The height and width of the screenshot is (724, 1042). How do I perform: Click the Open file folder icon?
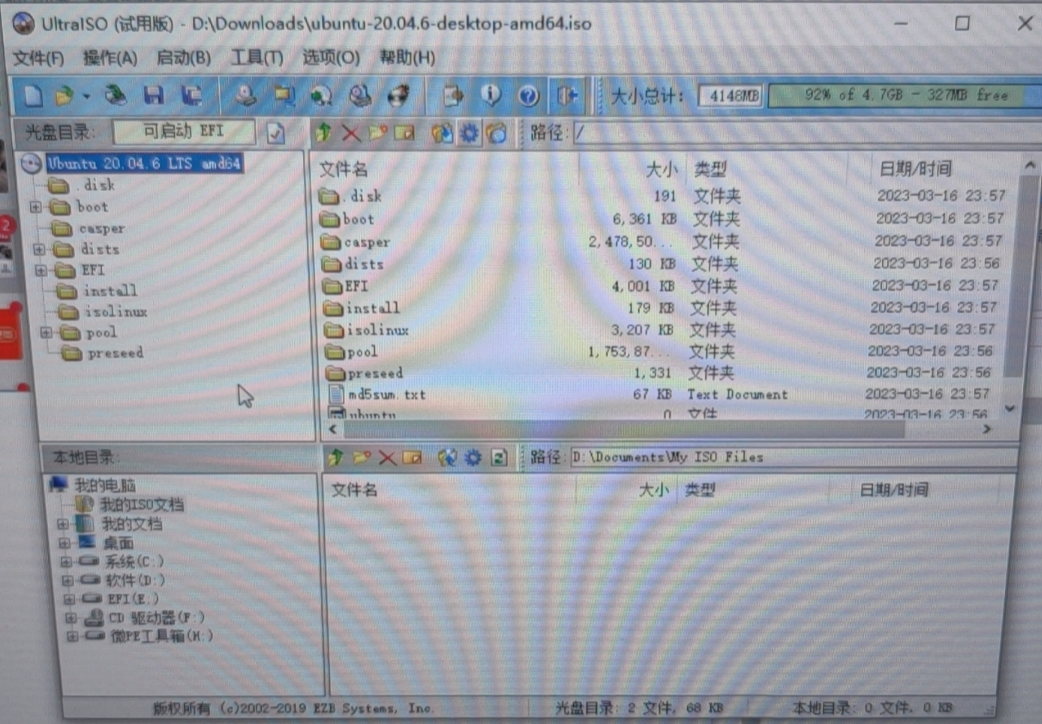point(64,96)
